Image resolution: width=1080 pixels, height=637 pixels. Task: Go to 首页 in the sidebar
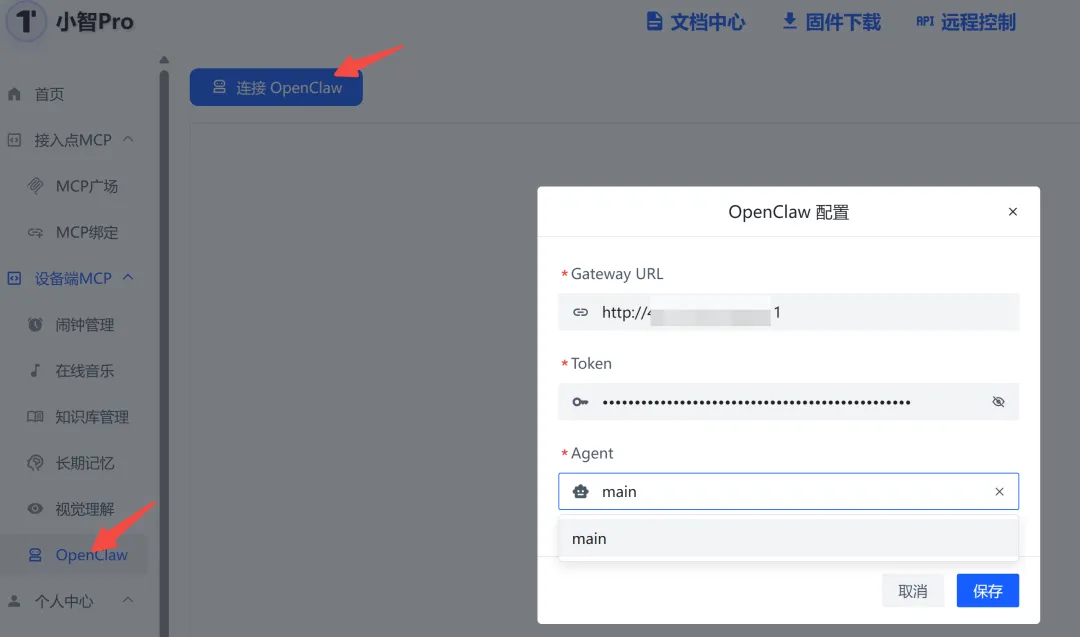click(x=50, y=94)
